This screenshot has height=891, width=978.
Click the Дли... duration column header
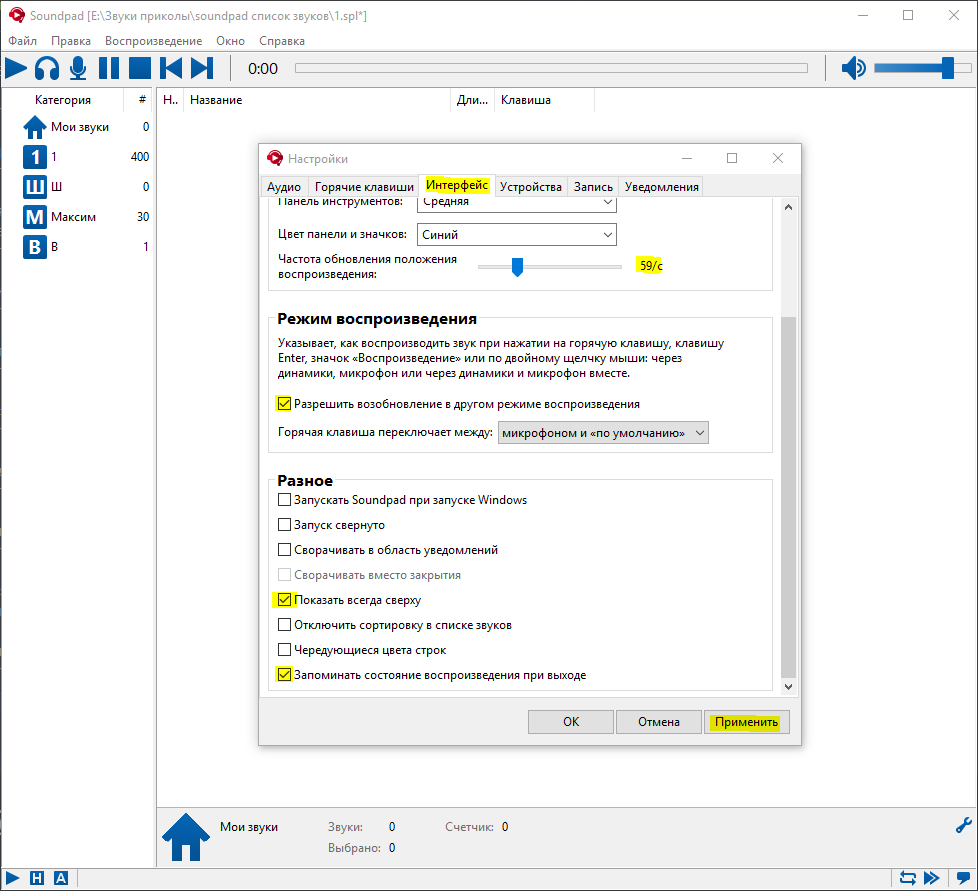point(472,100)
